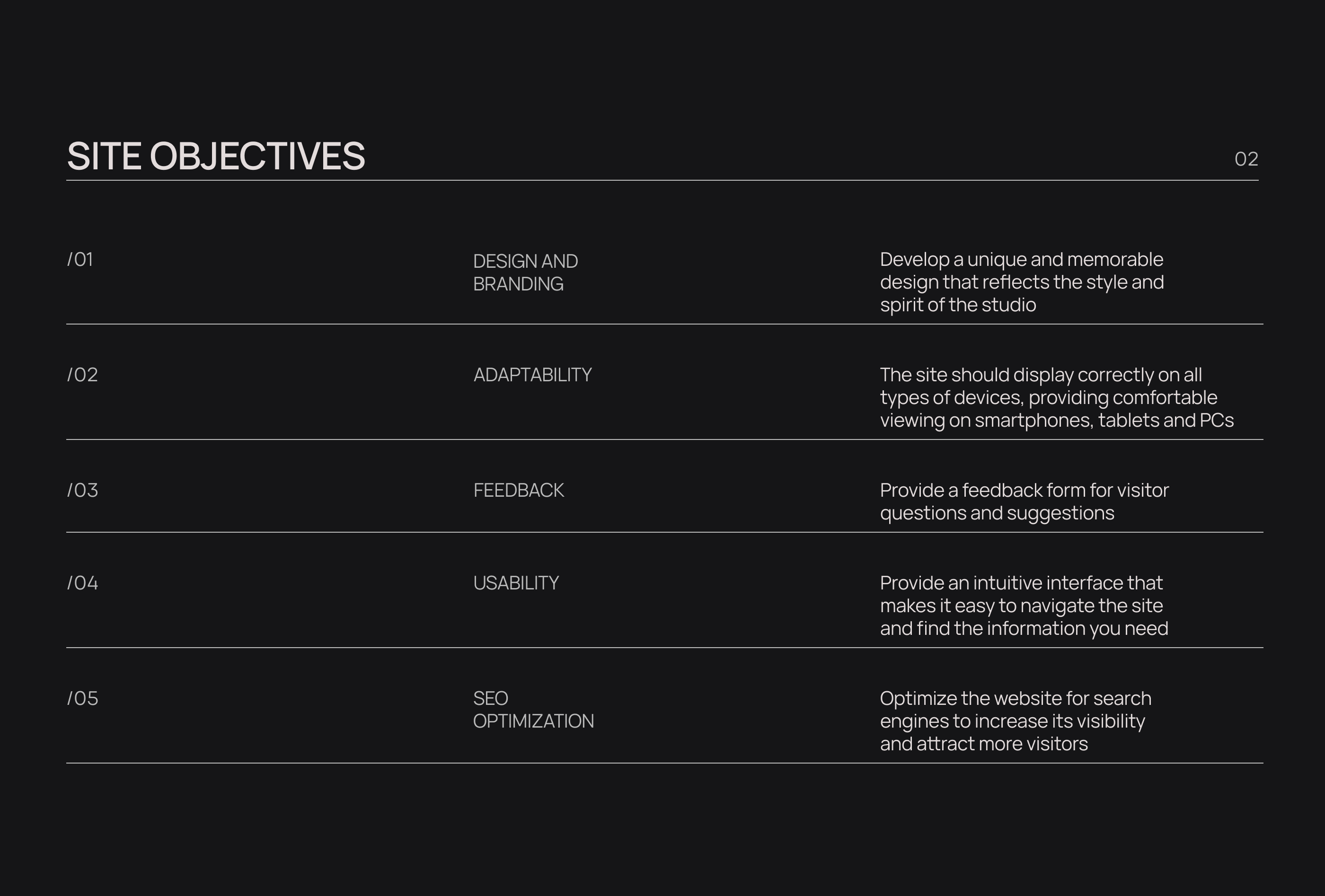Click the DESIGN AND BRANDING label
Viewport: 1325px width, 896px height.
point(525,272)
